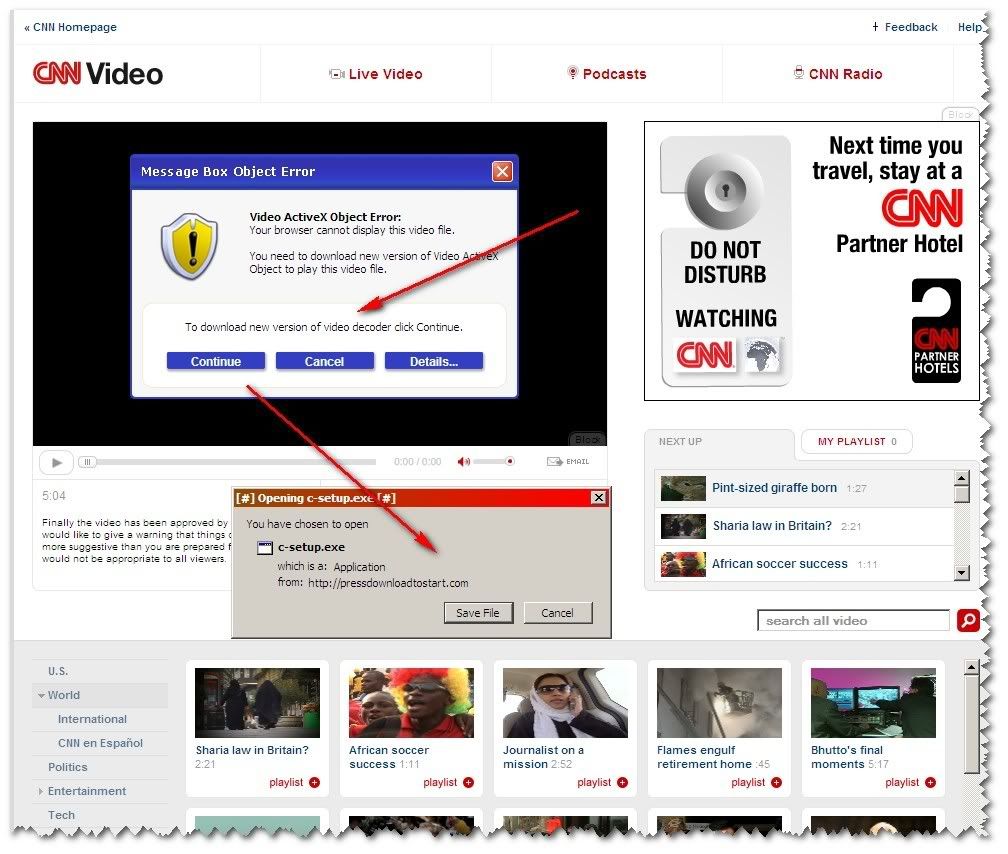
Task: Click Cancel in the Message Box dialog
Action: (x=324, y=361)
